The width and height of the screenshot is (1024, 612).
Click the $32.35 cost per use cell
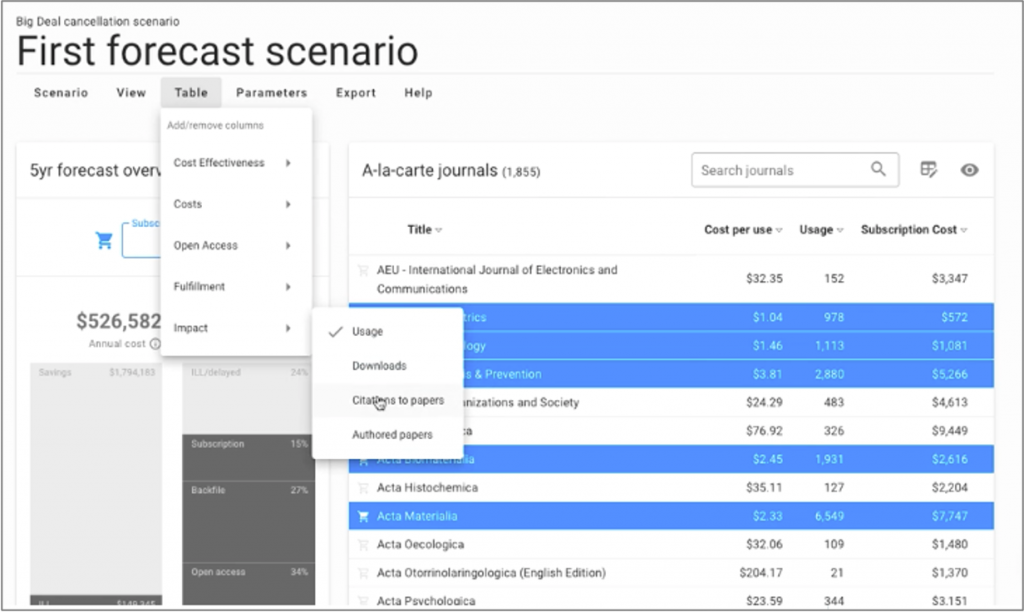(x=764, y=279)
